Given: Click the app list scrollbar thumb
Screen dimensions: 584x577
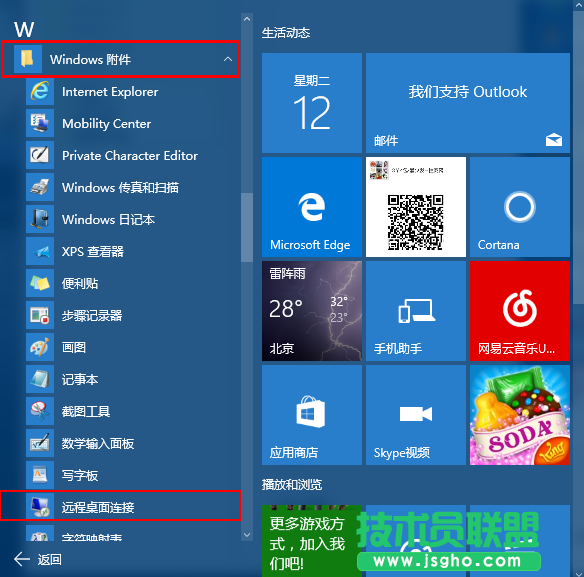Looking at the screenshot, I should pos(247,228).
